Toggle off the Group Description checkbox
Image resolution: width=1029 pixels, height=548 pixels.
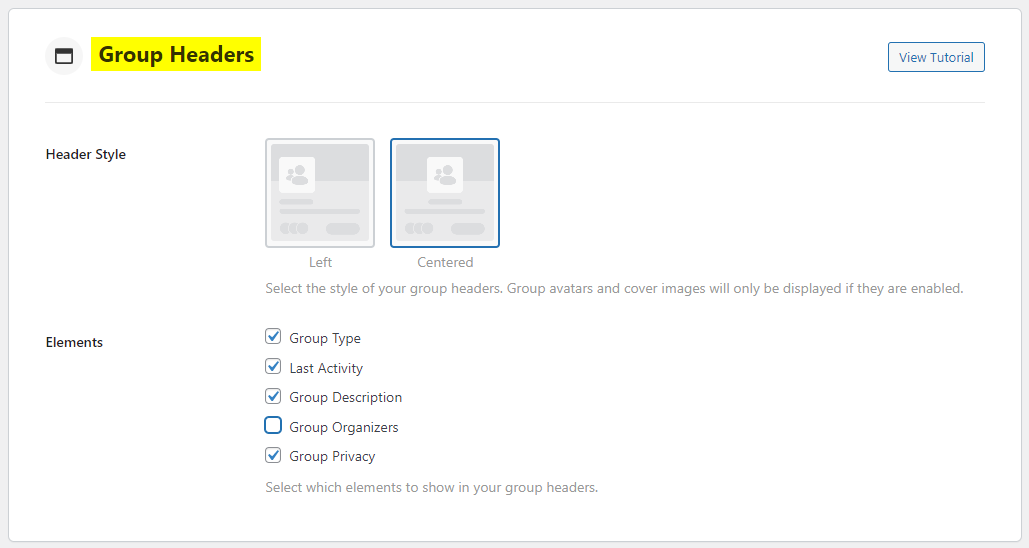(x=273, y=396)
